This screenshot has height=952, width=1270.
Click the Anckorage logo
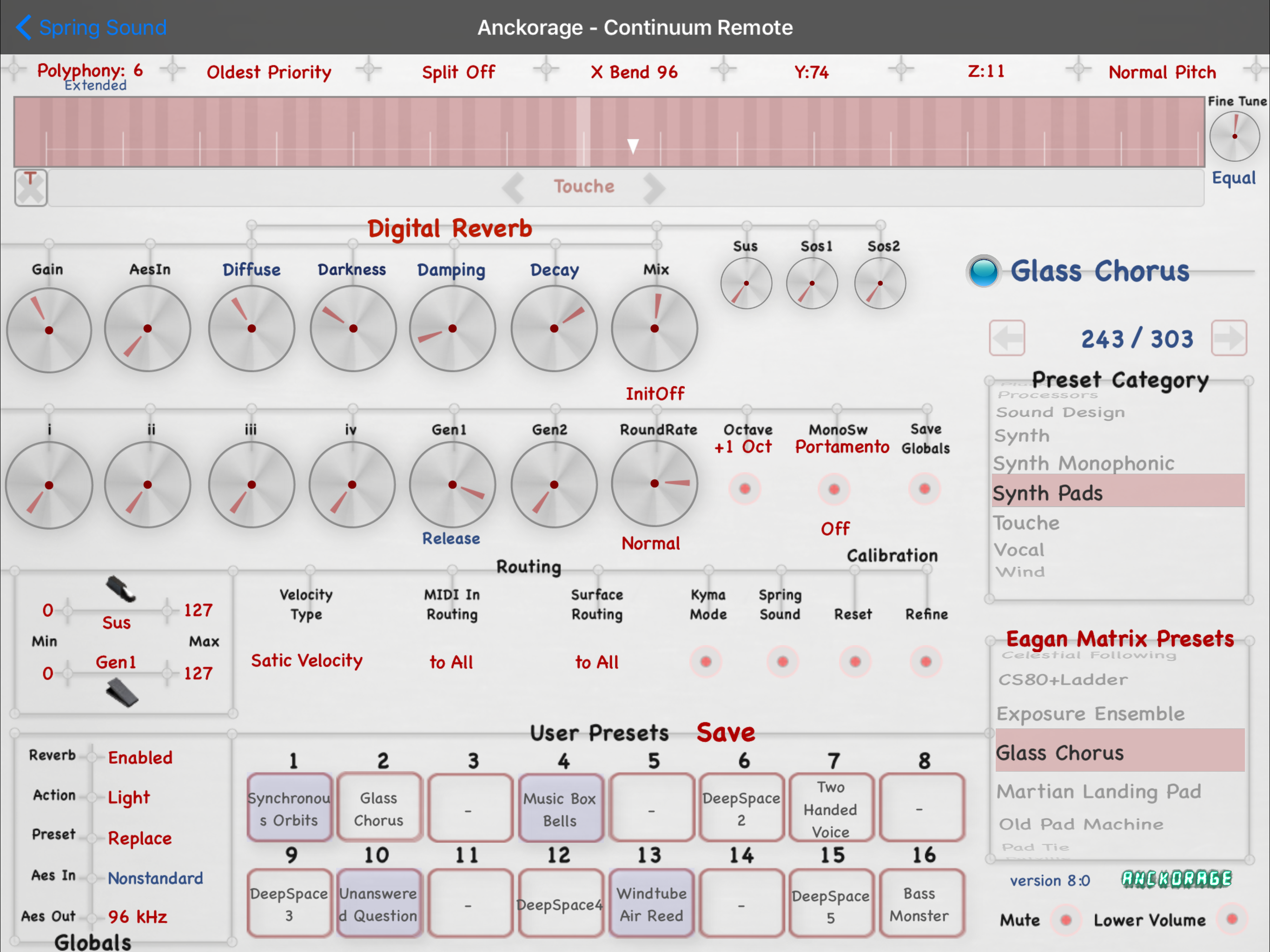1177,879
